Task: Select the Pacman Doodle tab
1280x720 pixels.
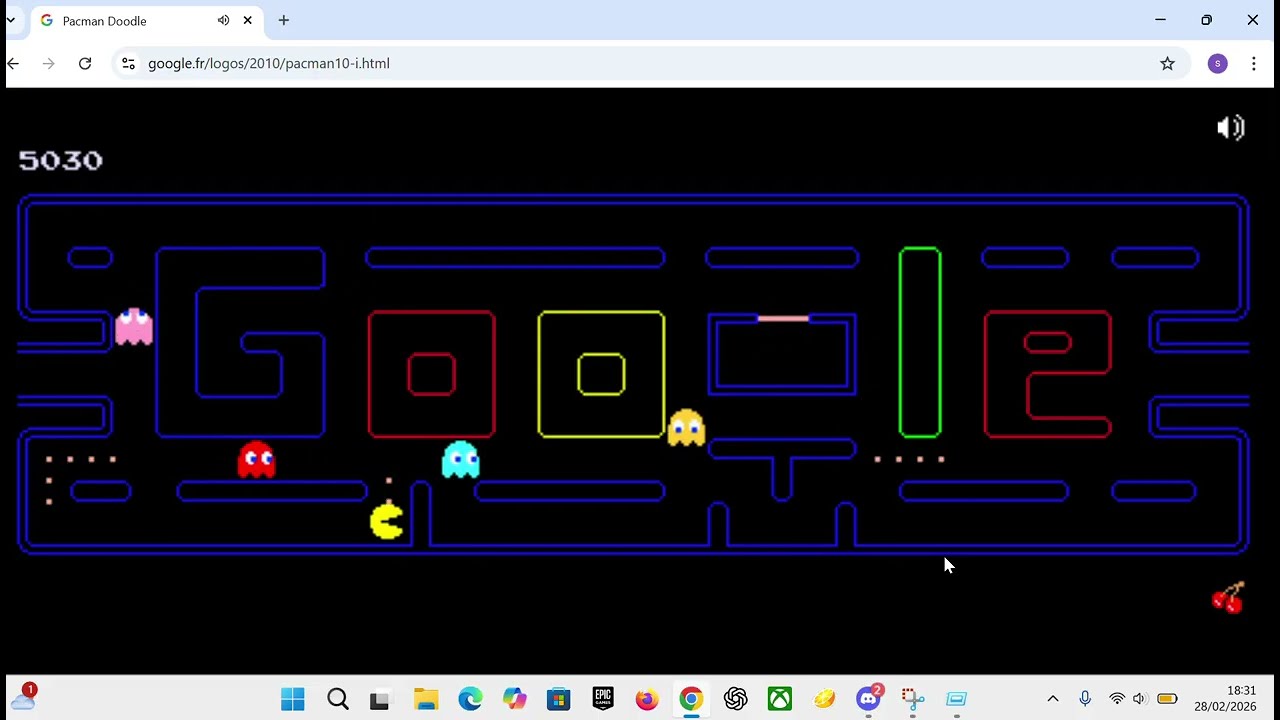Action: [149, 20]
